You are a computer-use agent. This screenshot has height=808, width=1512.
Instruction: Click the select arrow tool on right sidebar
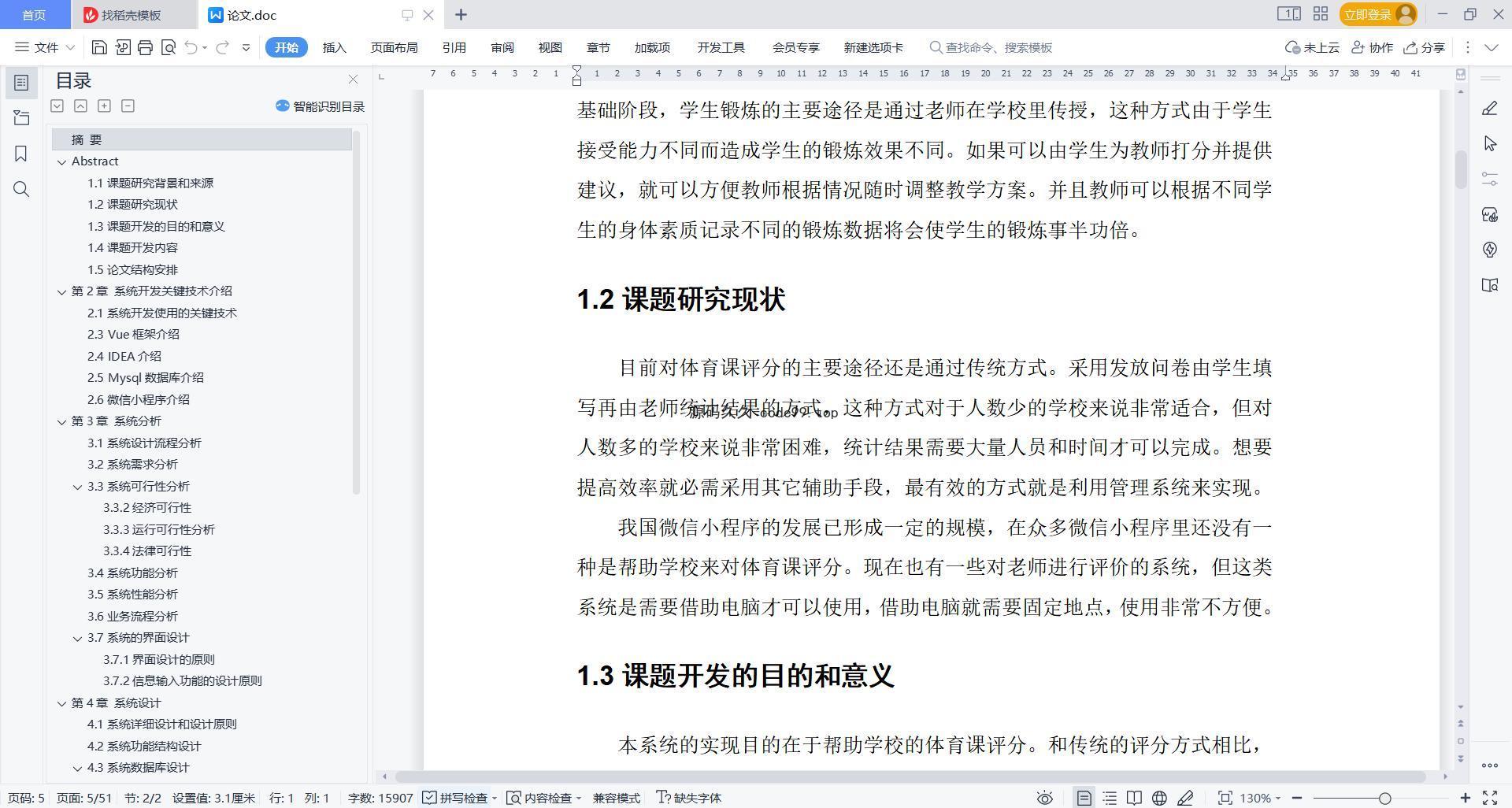click(x=1489, y=143)
